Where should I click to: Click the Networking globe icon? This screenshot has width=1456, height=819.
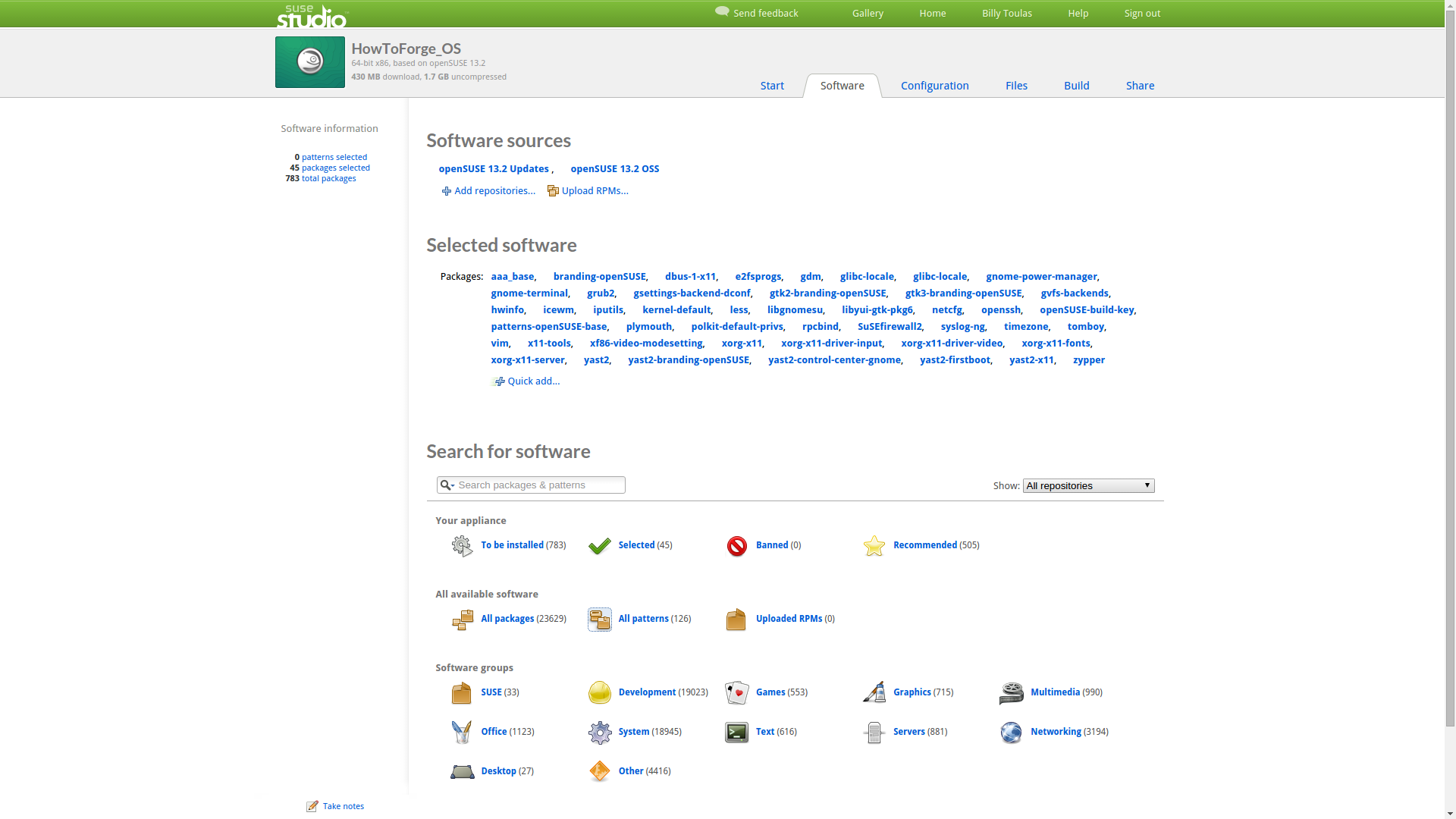1012,733
